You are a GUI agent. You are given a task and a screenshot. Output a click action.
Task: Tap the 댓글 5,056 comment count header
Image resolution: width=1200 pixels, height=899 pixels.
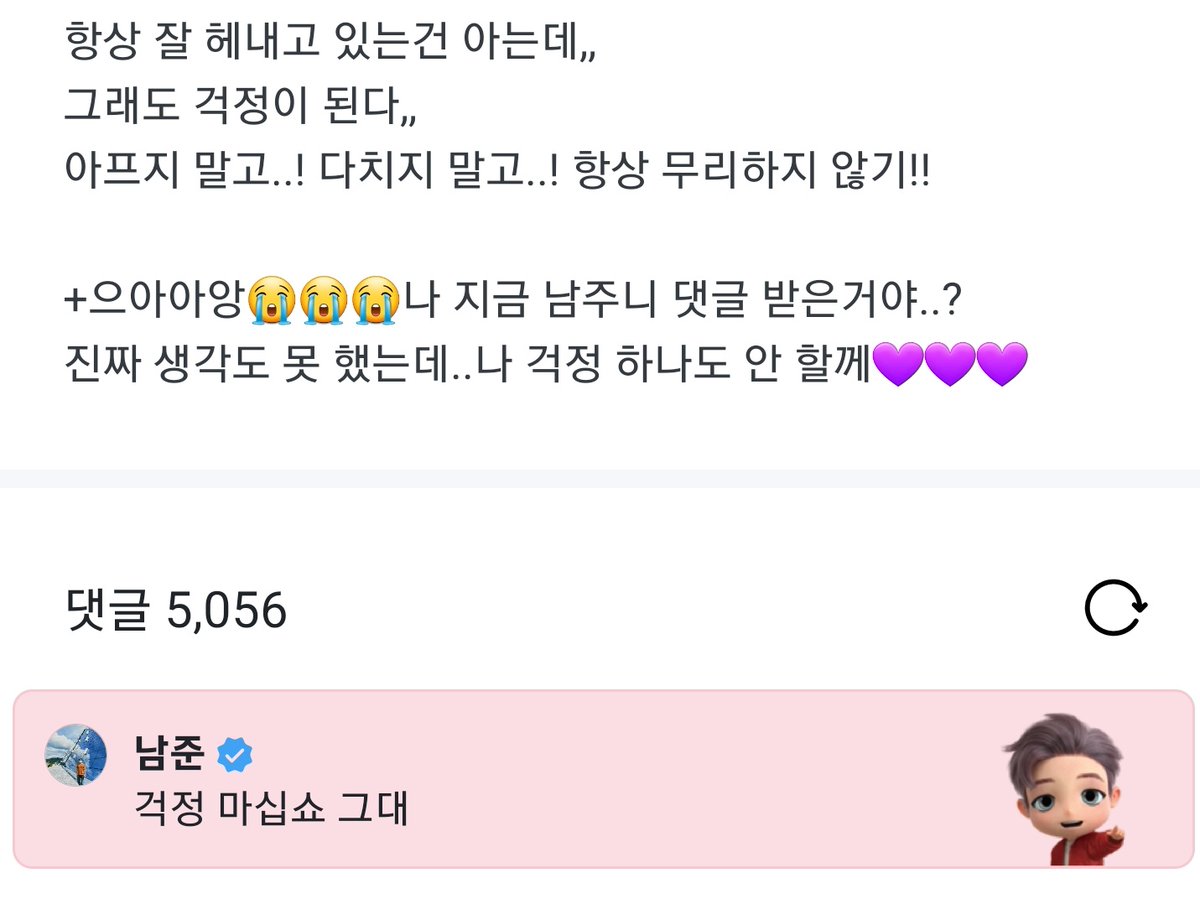(175, 608)
